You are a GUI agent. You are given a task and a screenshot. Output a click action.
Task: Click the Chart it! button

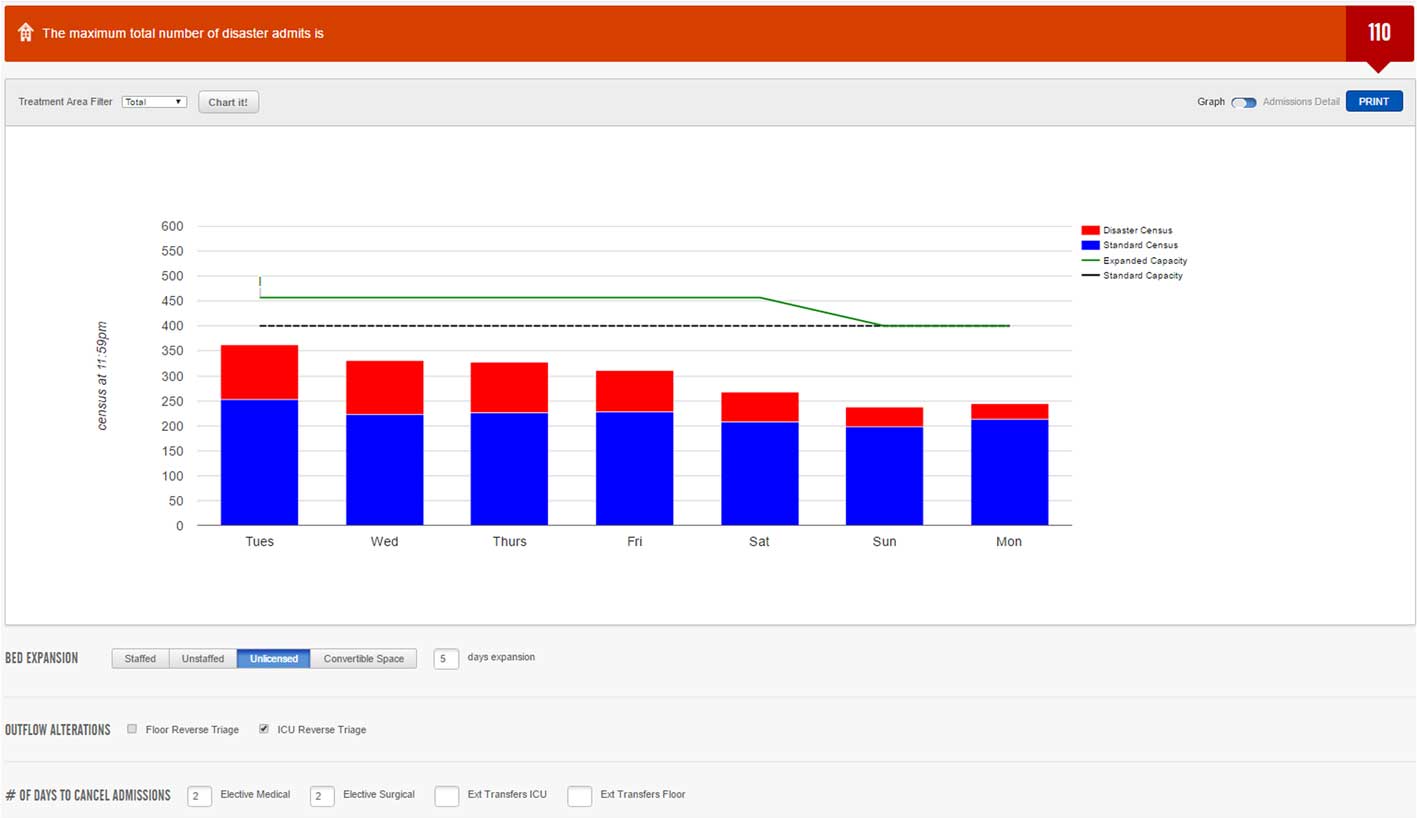pos(228,102)
